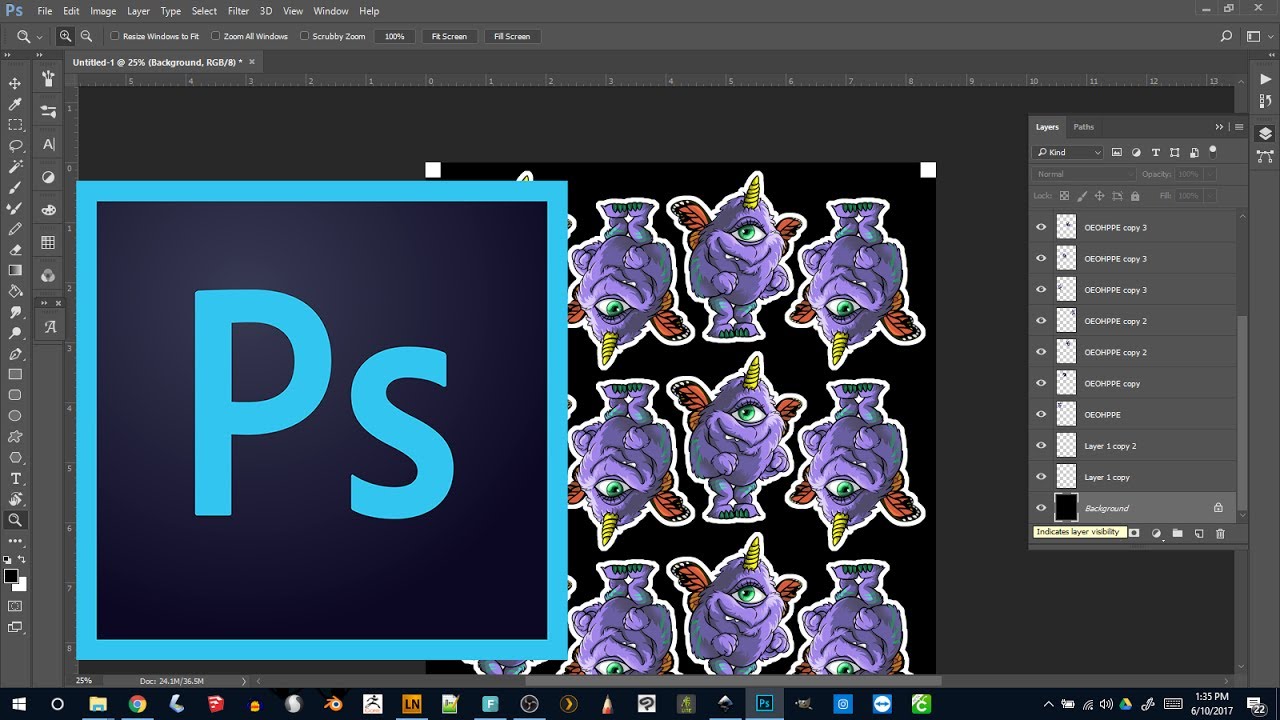
Task: Open the Image menu
Action: 103,11
